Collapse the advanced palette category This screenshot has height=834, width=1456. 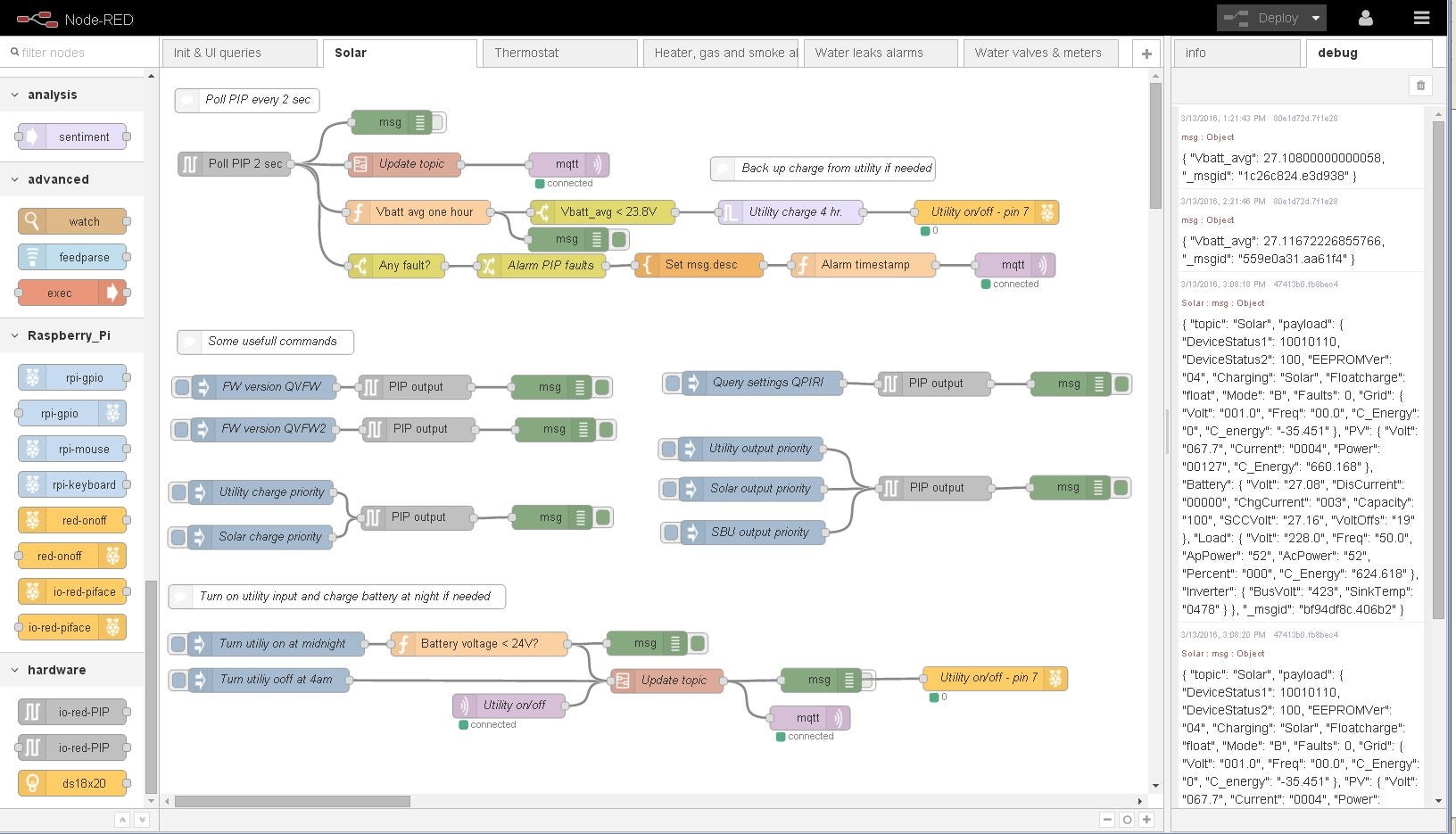pos(14,179)
